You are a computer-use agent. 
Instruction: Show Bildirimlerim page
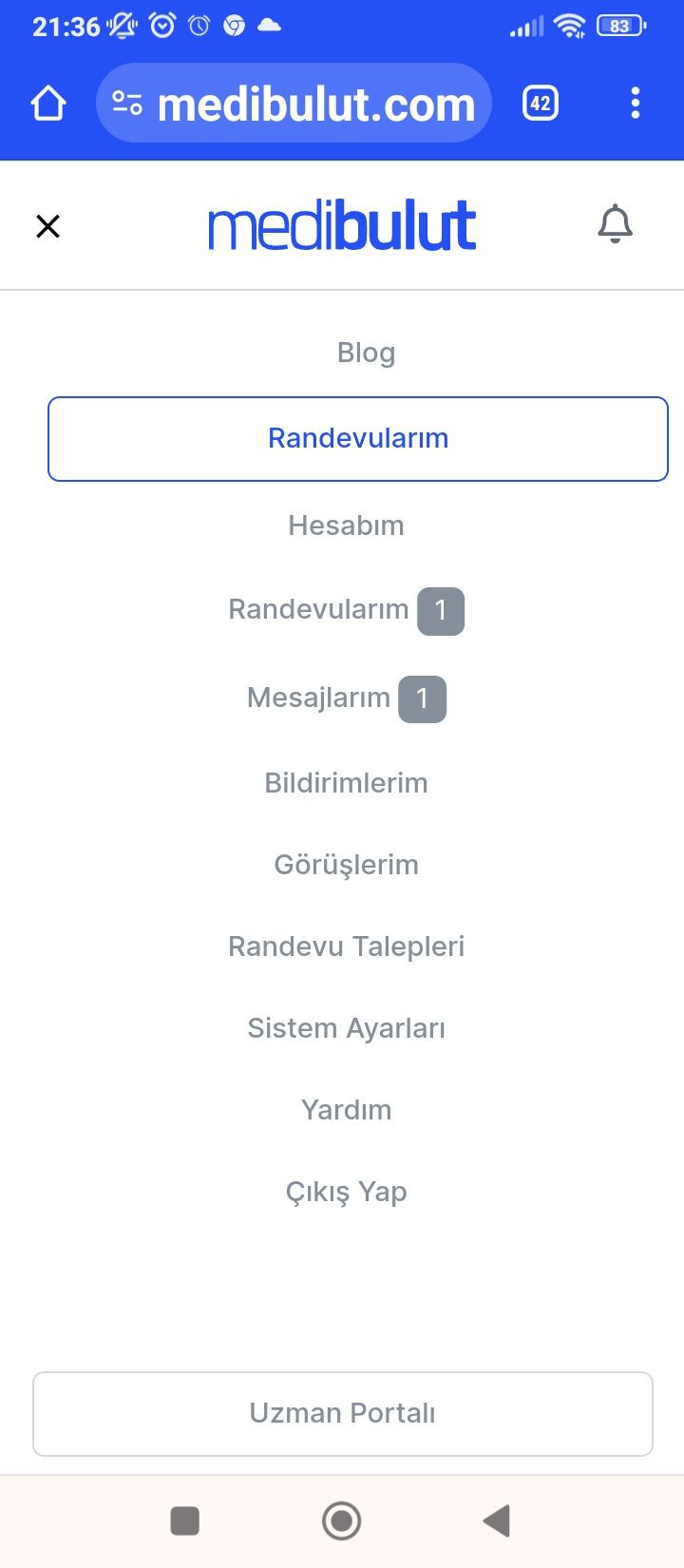[346, 783]
